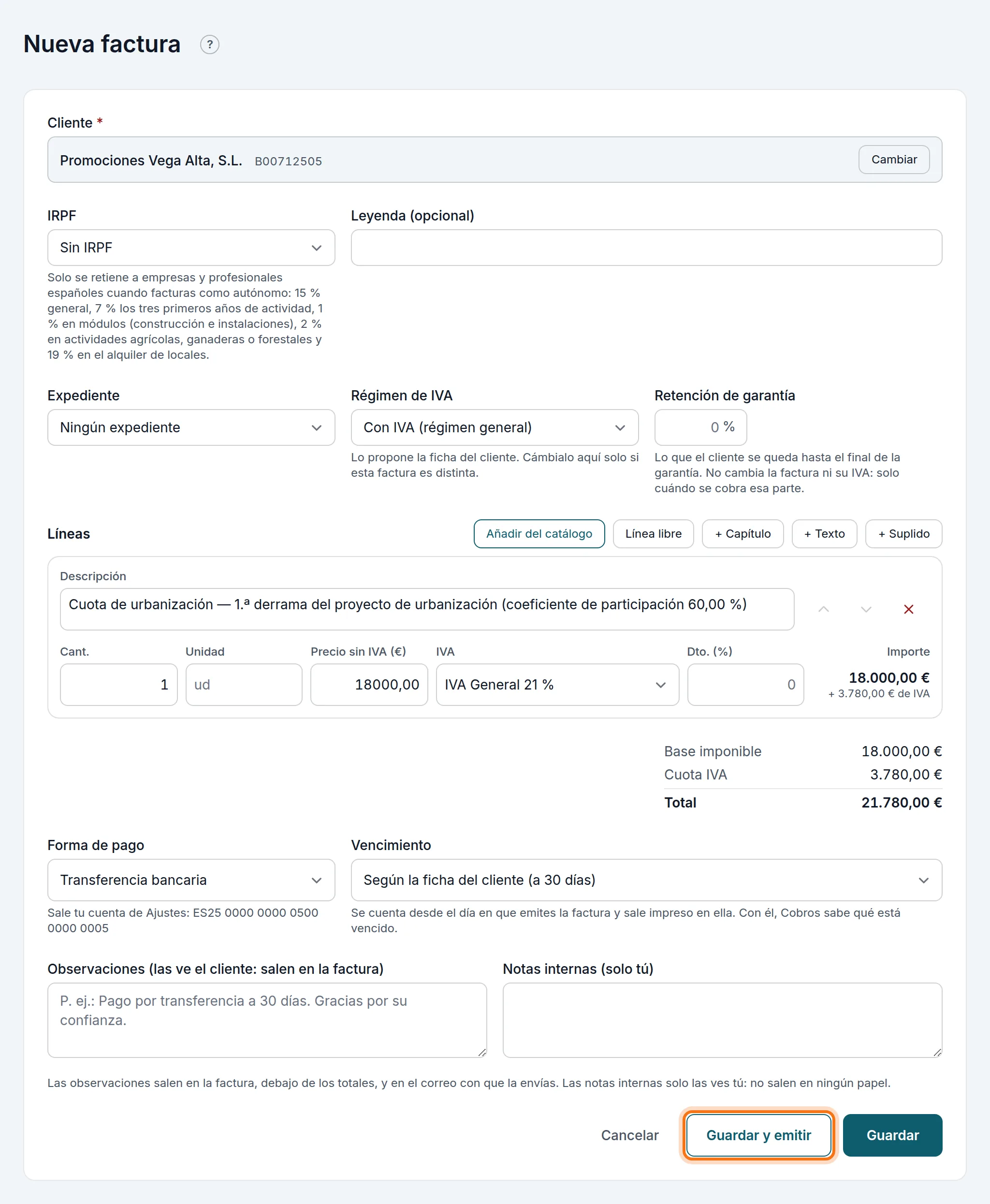Save the invoice with Guardar
This screenshot has height=1204, width=990.
click(892, 1135)
